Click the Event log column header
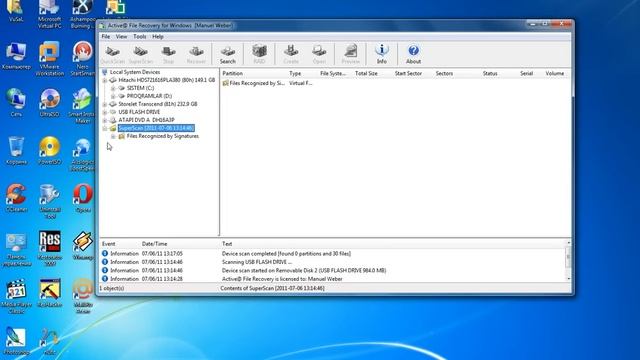Viewport: 640px width, 360px height. pos(109,244)
